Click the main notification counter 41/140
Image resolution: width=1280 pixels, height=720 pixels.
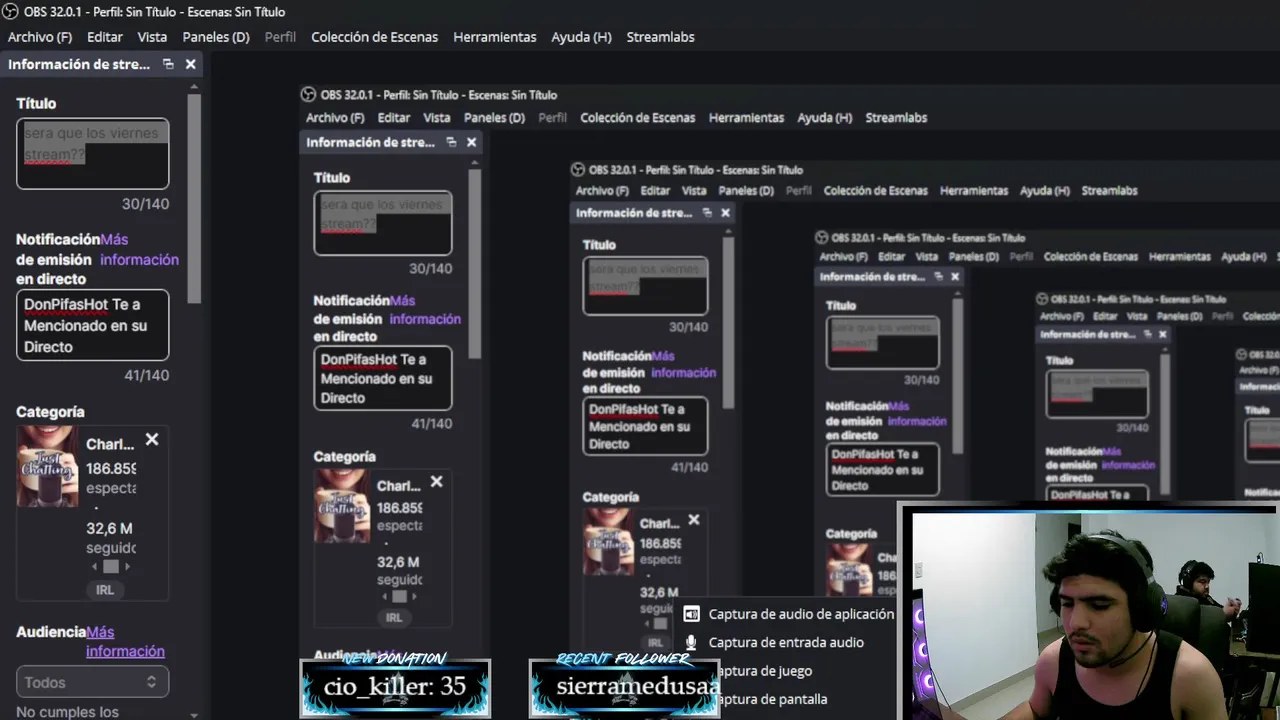tap(146, 375)
